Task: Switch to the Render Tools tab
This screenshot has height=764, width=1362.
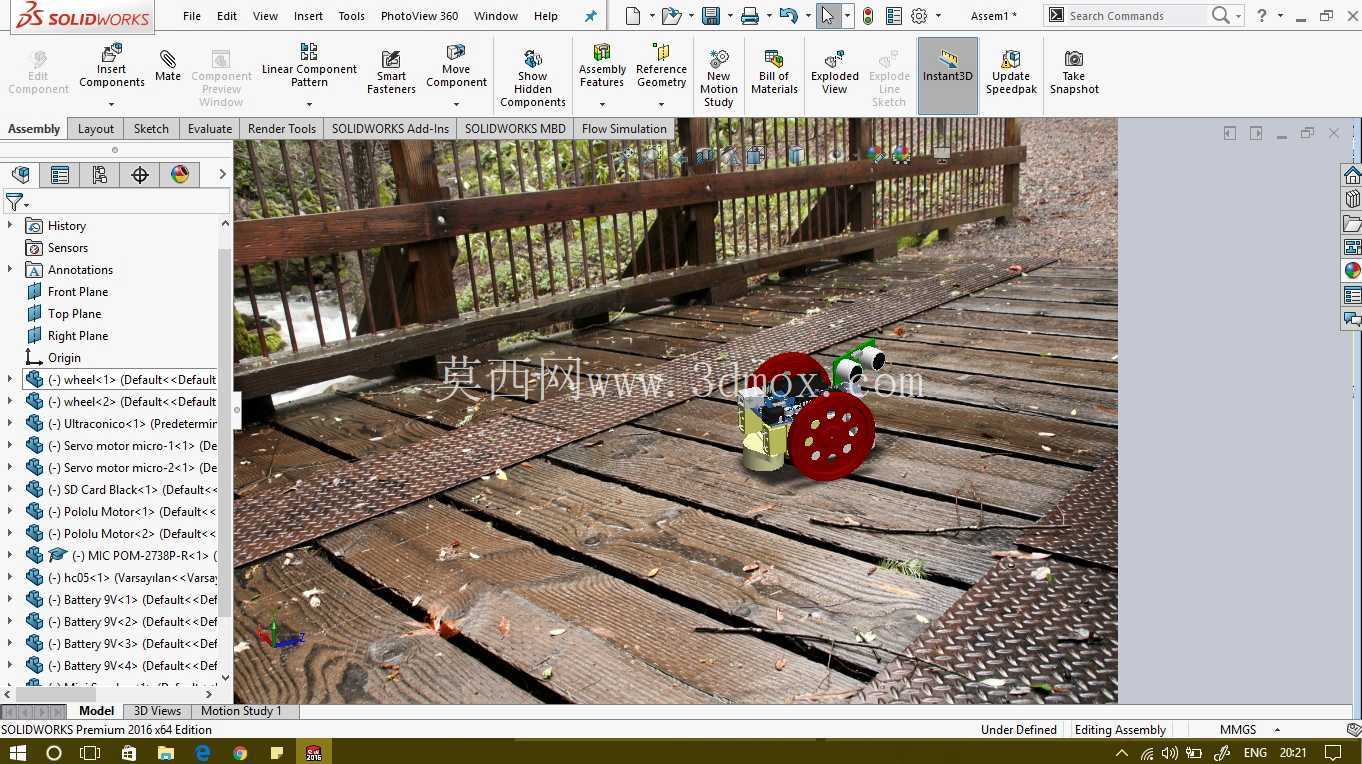Action: [x=282, y=128]
